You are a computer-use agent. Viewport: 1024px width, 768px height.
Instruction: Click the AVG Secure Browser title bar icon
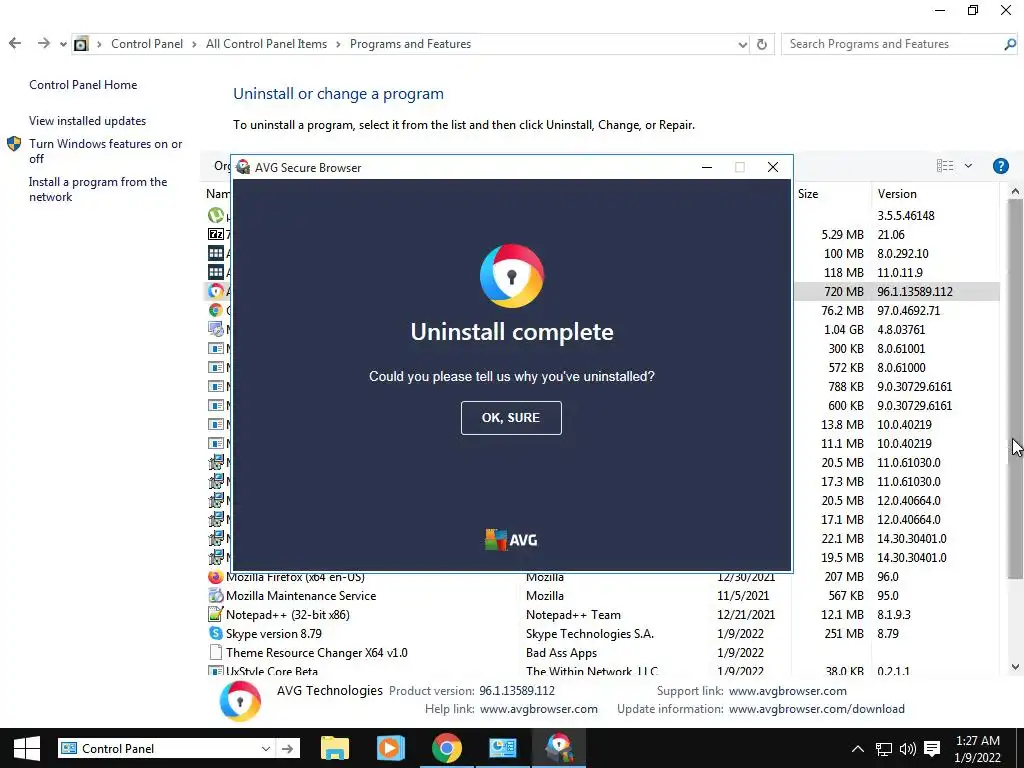click(243, 167)
